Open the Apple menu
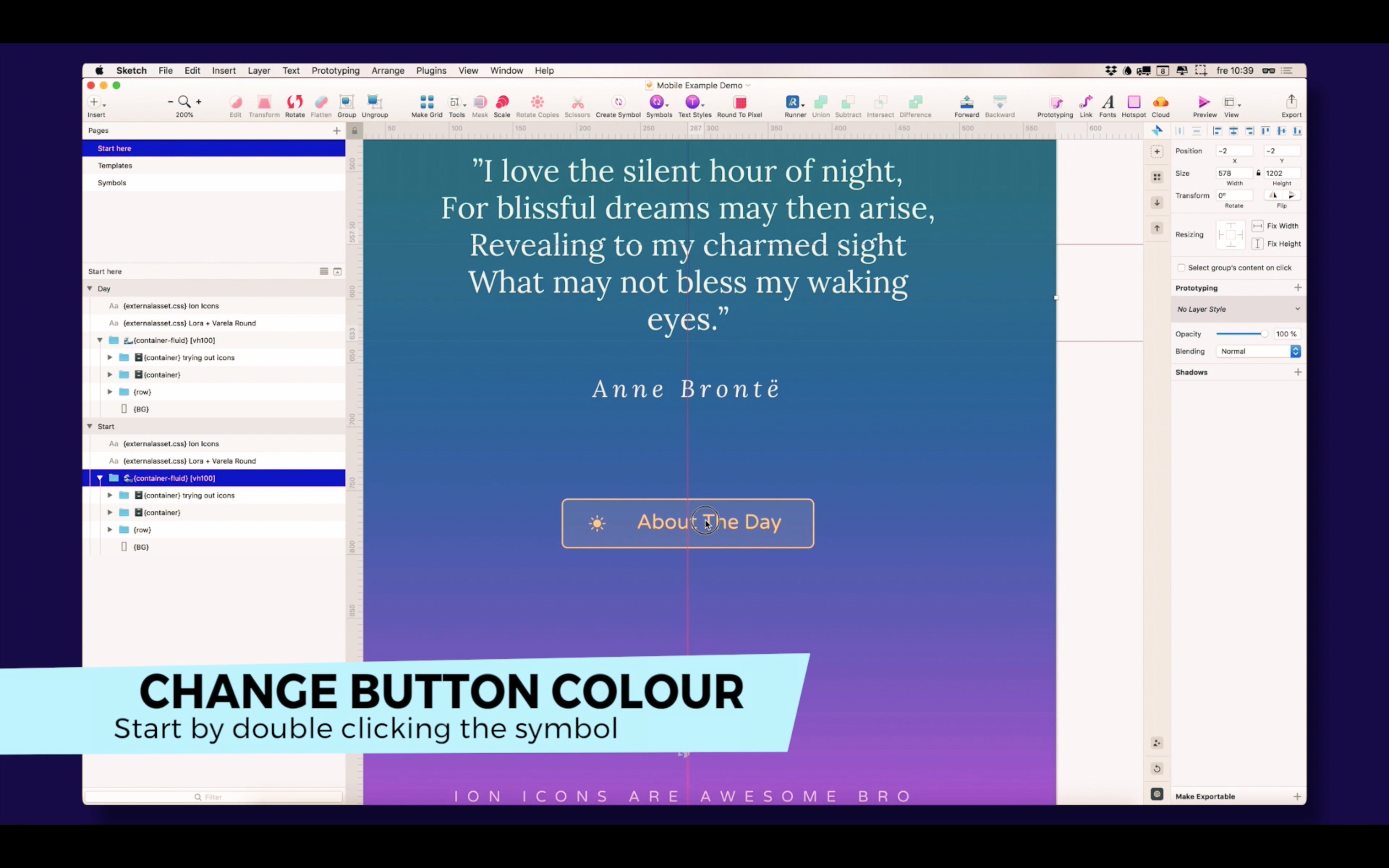 [x=99, y=71]
